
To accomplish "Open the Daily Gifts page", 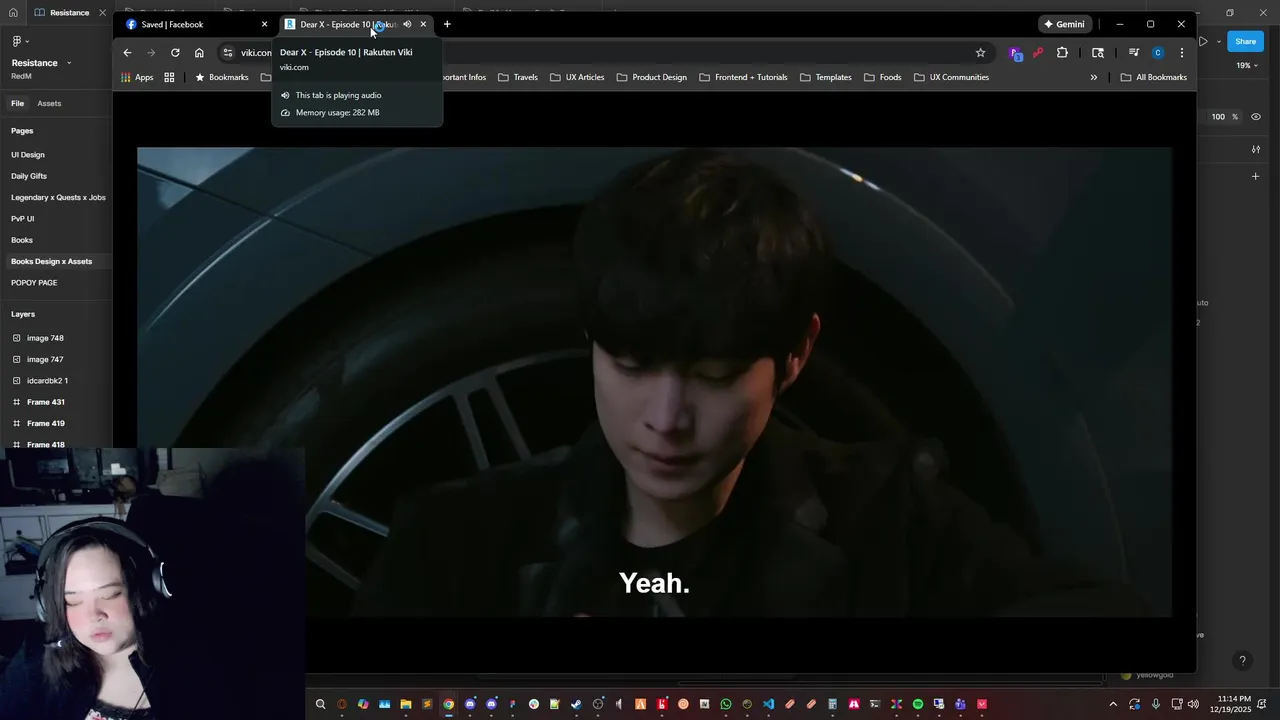I will (x=29, y=176).
